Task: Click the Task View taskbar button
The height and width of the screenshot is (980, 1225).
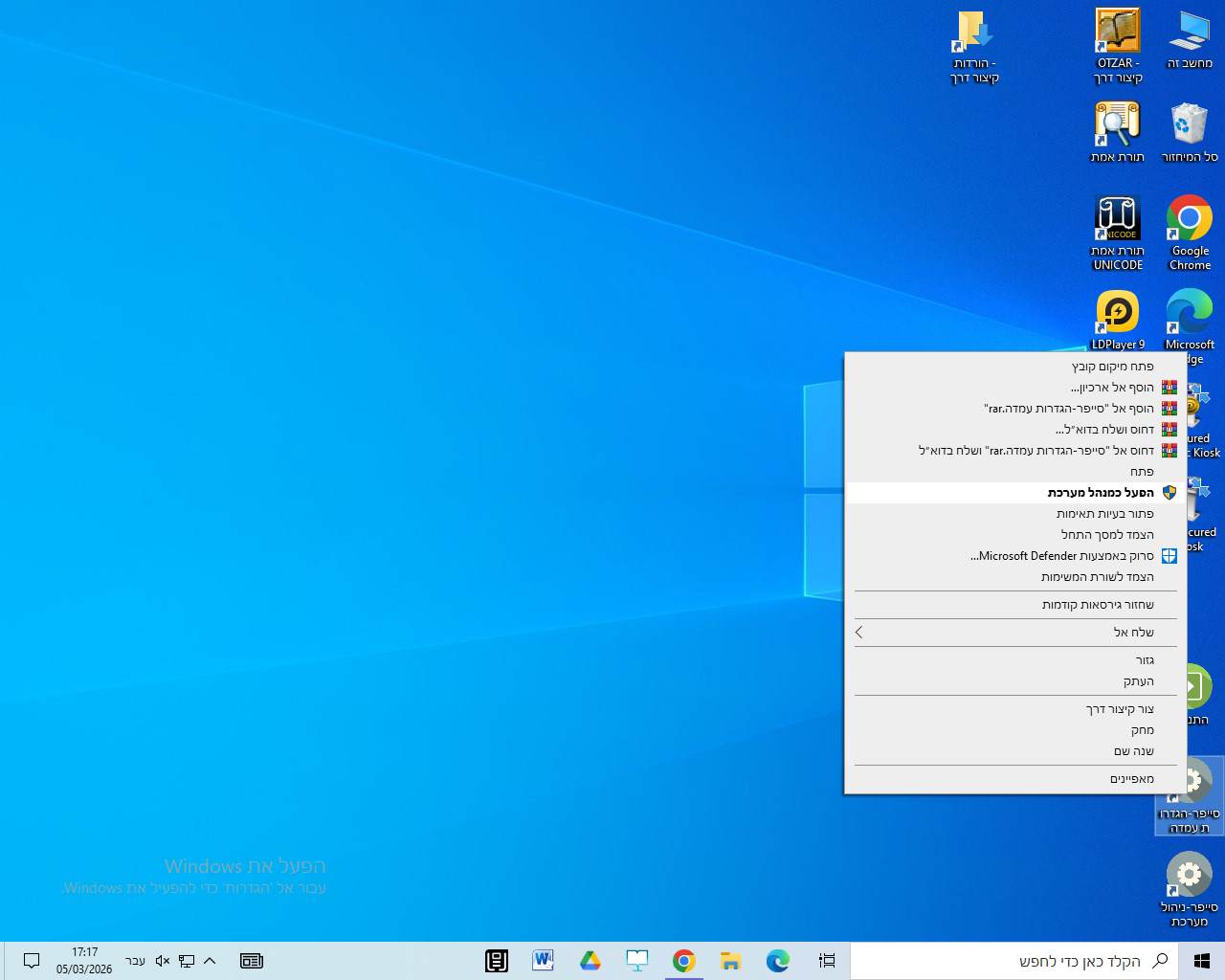Action: [827, 961]
